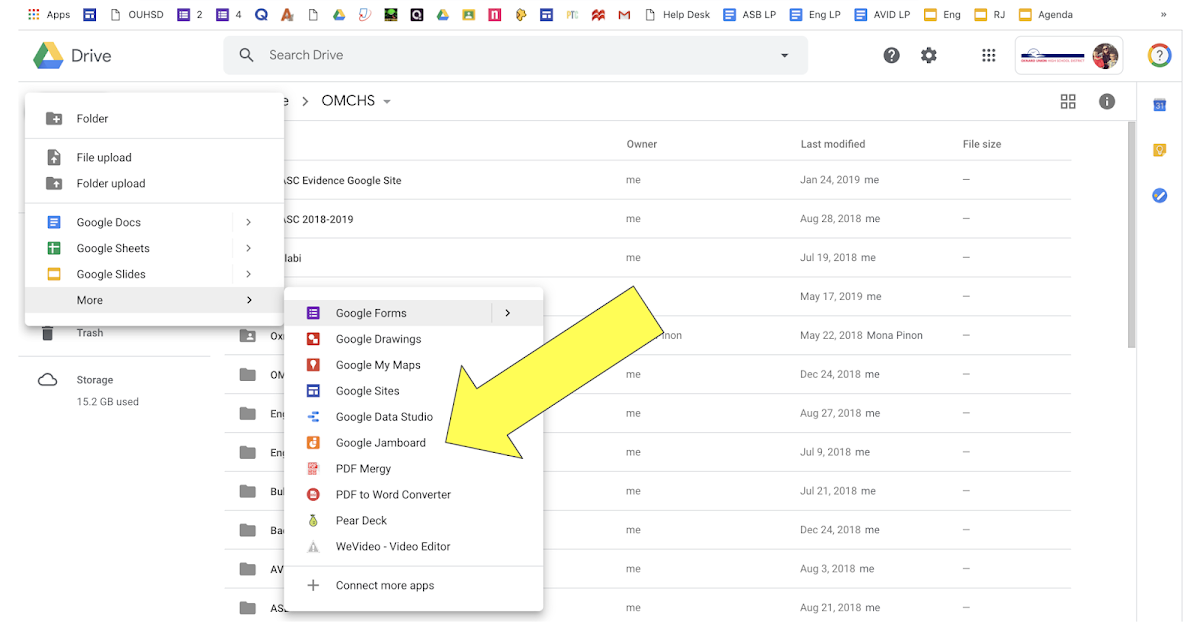Open the Eng LP bookmark
1200x630 pixels.
[815, 15]
